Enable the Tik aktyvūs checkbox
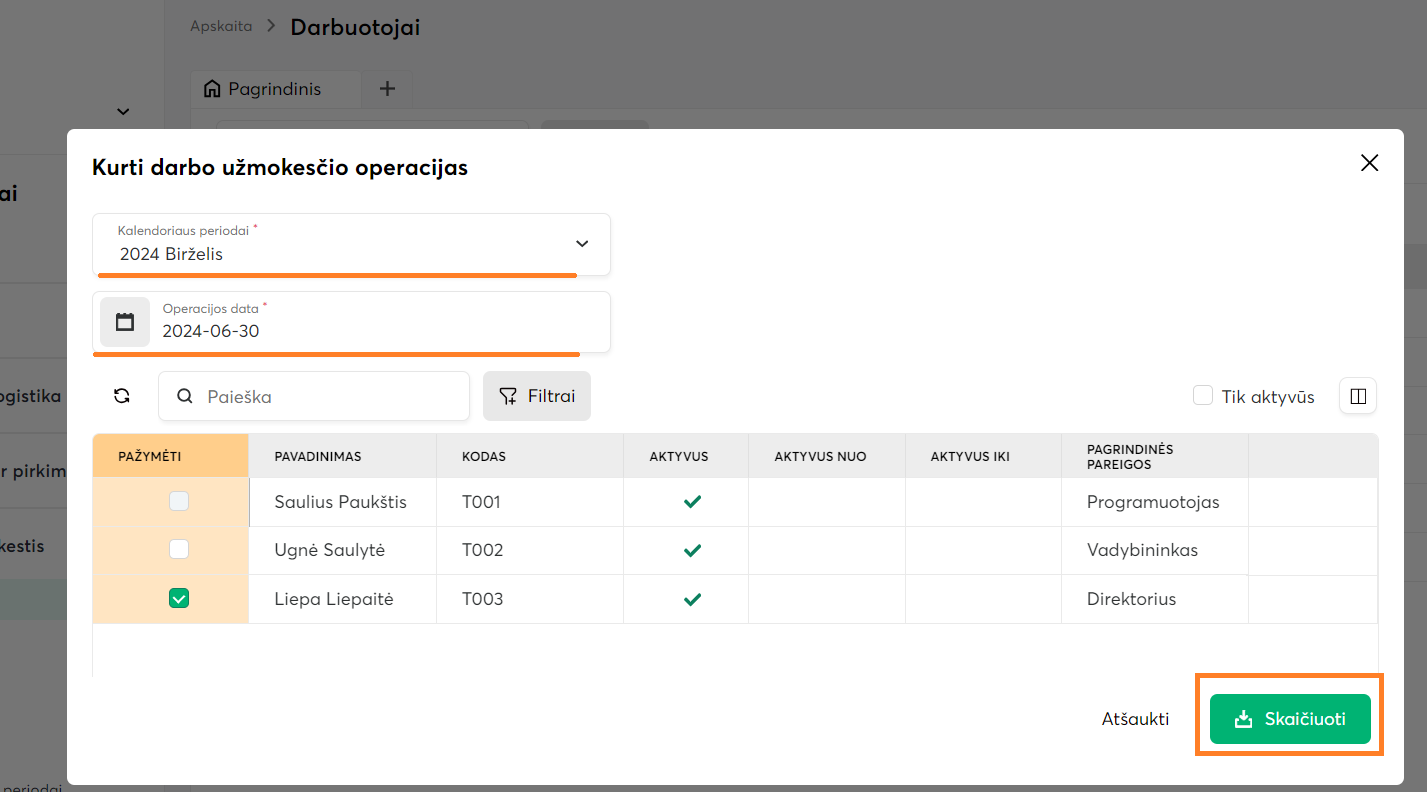 (1203, 396)
